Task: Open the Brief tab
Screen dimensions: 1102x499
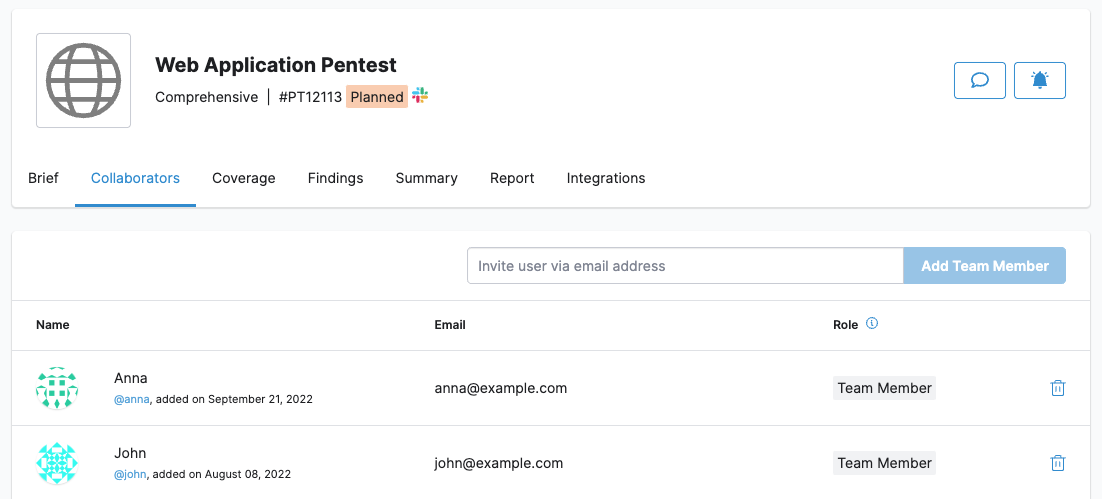Action: pyautogui.click(x=43, y=178)
